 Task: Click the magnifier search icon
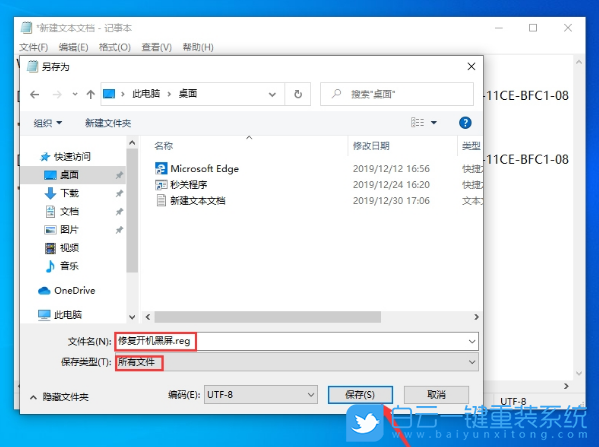(336, 94)
